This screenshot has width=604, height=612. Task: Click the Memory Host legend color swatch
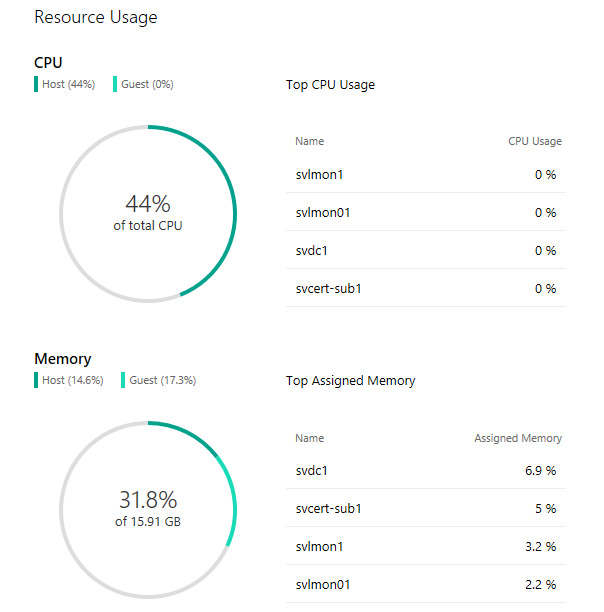pyautogui.click(x=36, y=380)
